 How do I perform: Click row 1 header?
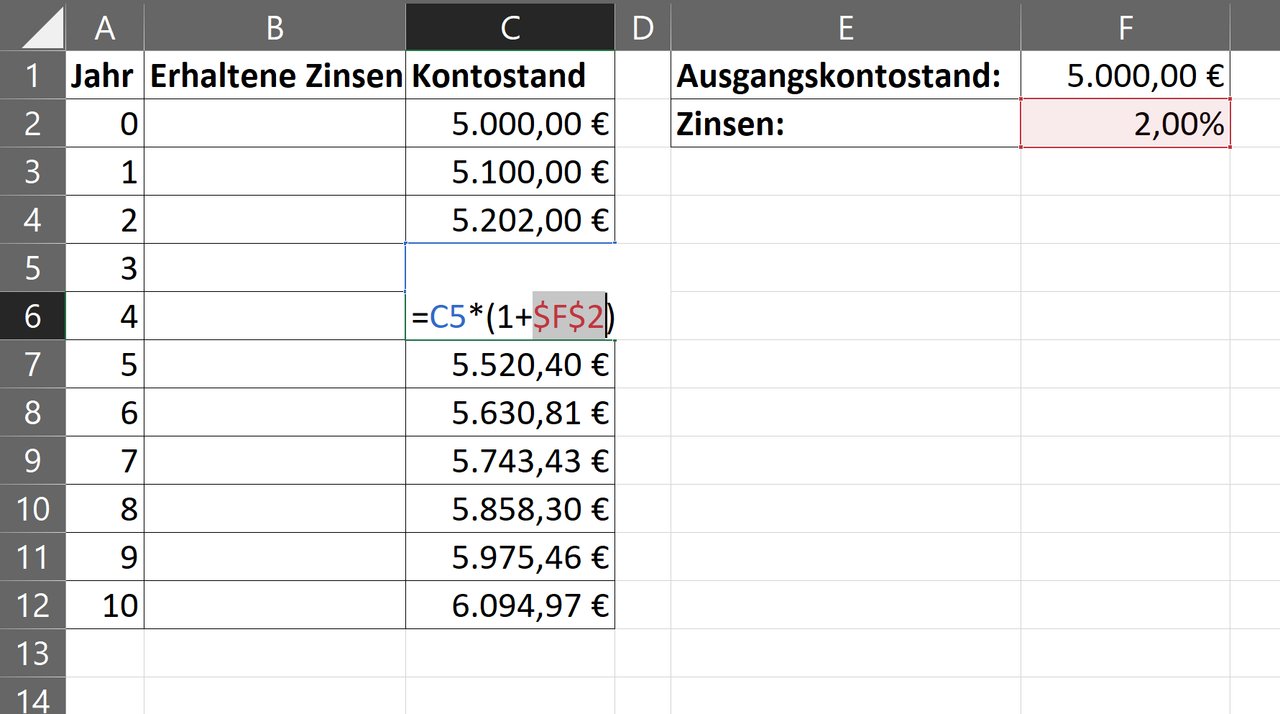32,75
